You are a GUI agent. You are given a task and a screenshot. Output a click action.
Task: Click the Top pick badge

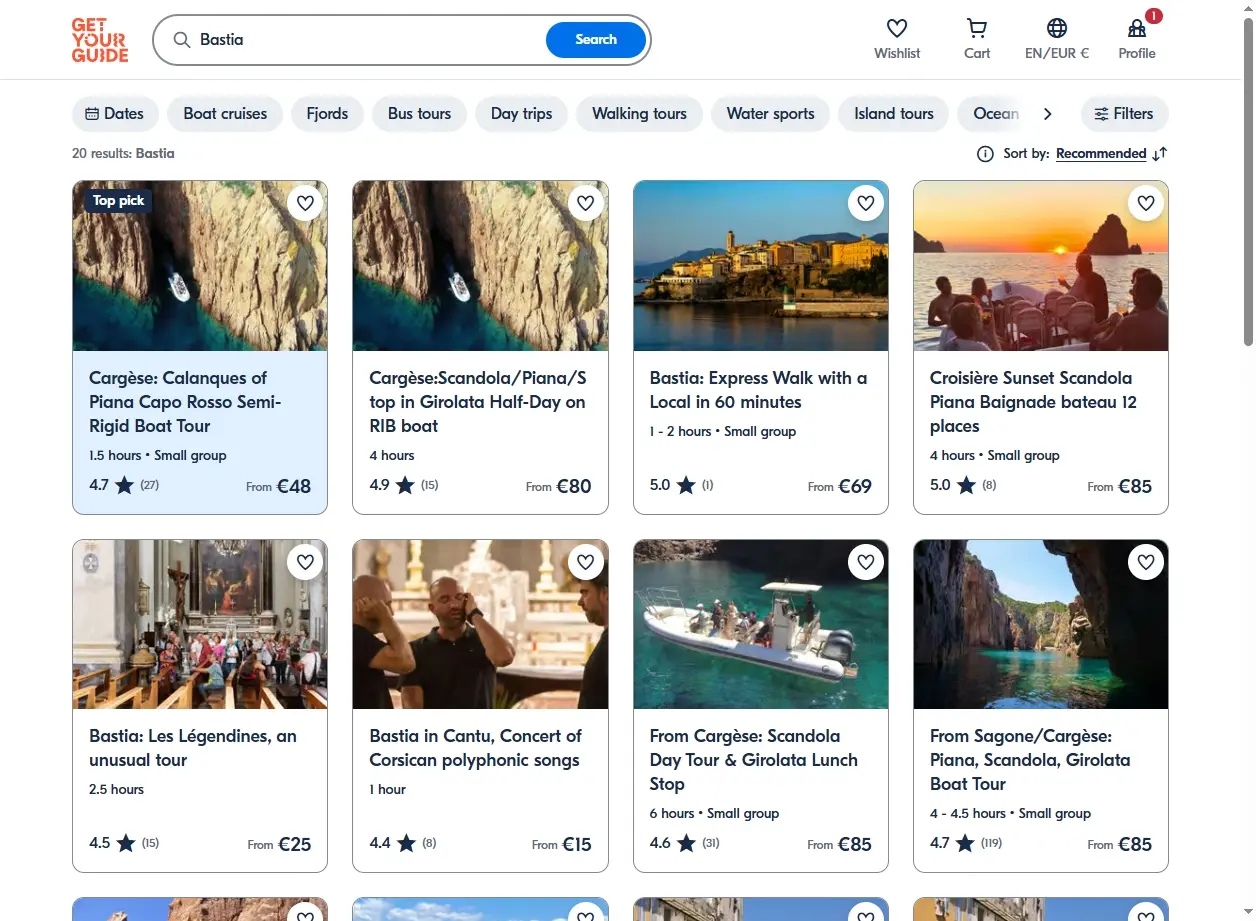[x=118, y=201]
